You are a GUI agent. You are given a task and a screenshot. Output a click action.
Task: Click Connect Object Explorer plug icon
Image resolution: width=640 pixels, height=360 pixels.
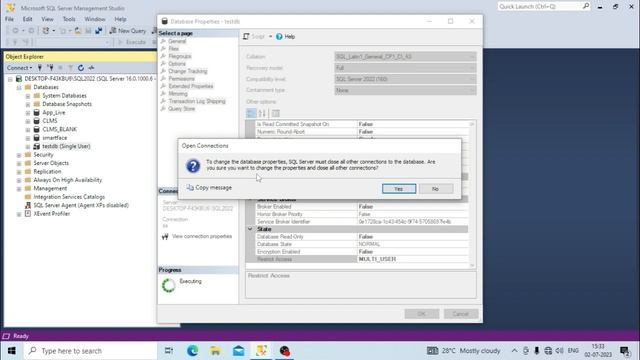tap(40, 68)
